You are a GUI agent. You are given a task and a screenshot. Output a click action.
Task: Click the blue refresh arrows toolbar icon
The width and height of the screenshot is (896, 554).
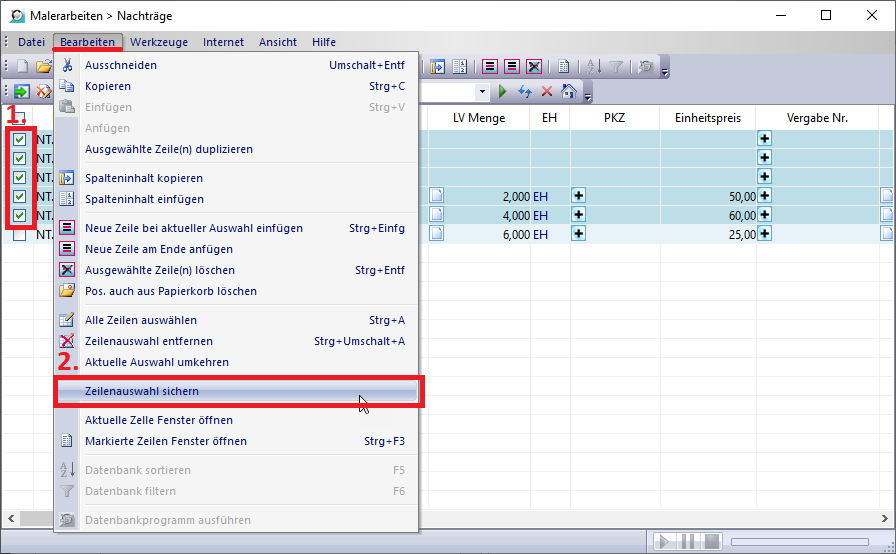coord(525,91)
